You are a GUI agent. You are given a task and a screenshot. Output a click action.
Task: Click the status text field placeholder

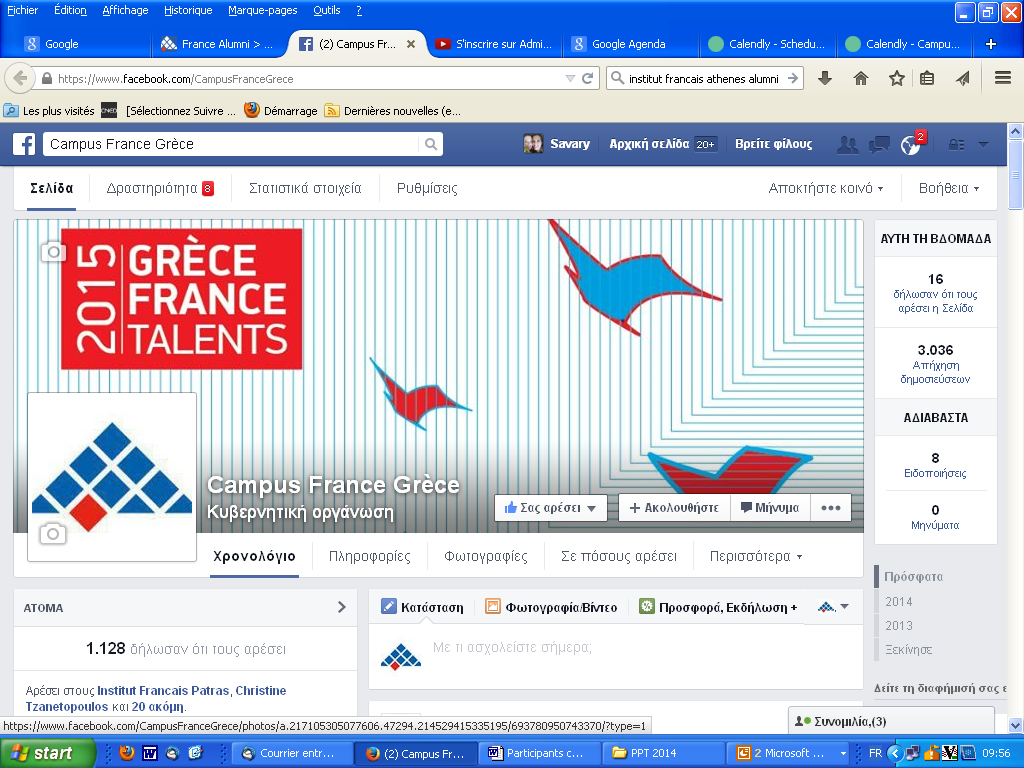click(x=512, y=647)
